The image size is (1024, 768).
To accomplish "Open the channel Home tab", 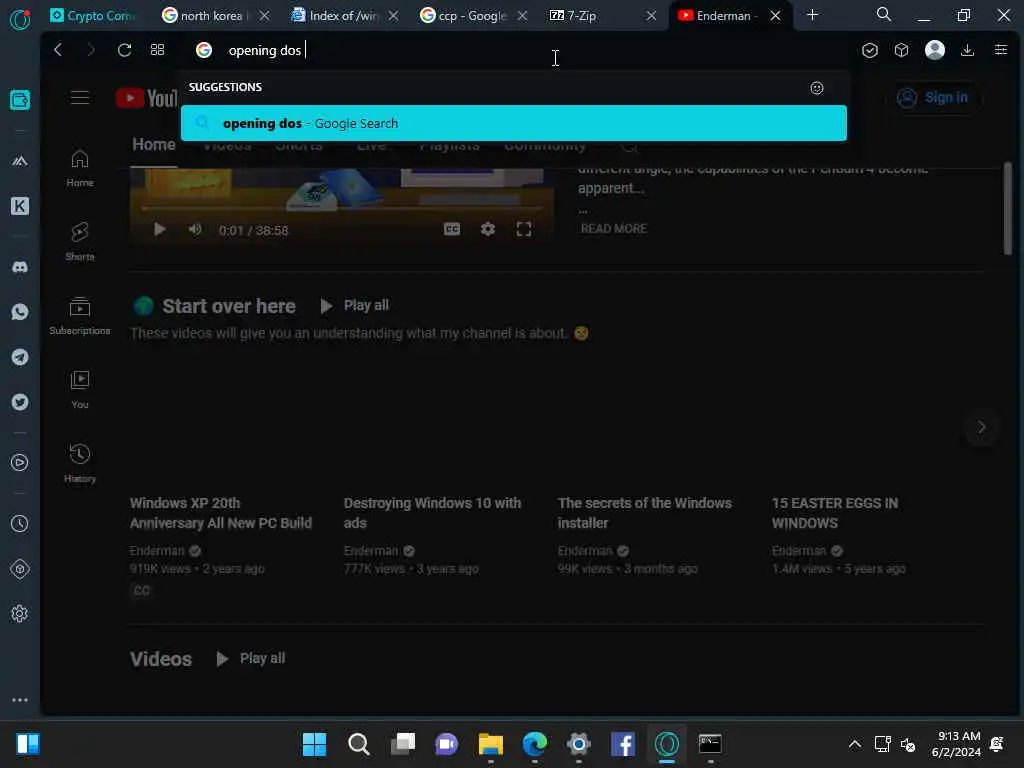I will (x=153, y=144).
